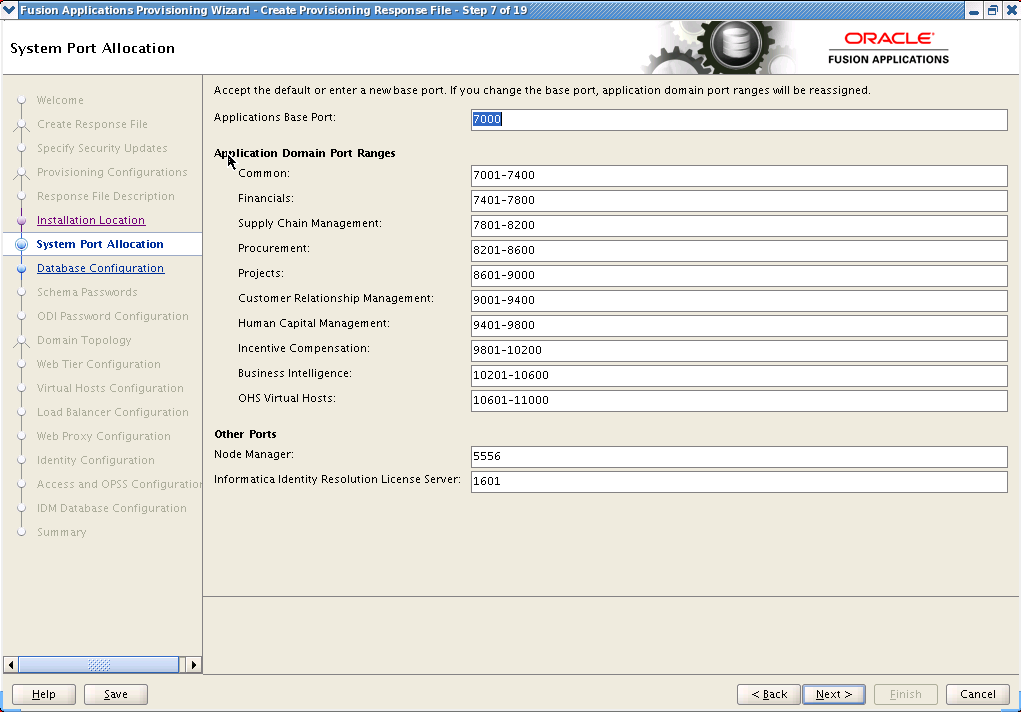The height and width of the screenshot is (712, 1021).
Task: Edit the Human Capital Management port range
Action: click(x=739, y=325)
